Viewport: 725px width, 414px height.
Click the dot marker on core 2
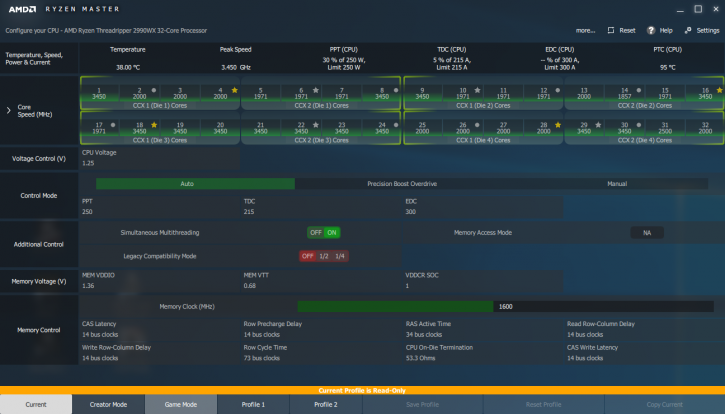[x=154, y=90]
